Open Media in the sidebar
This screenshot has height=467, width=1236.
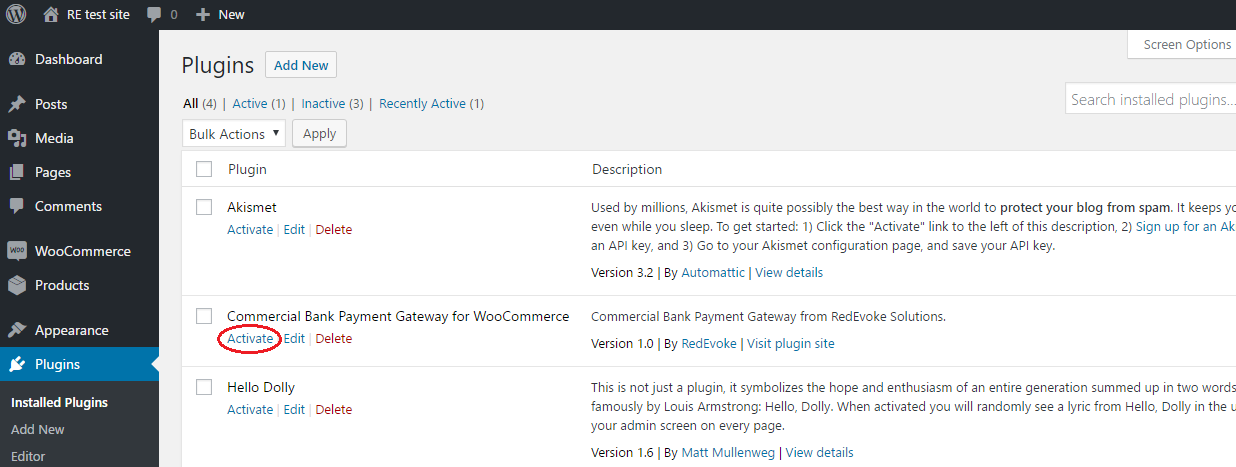point(54,138)
